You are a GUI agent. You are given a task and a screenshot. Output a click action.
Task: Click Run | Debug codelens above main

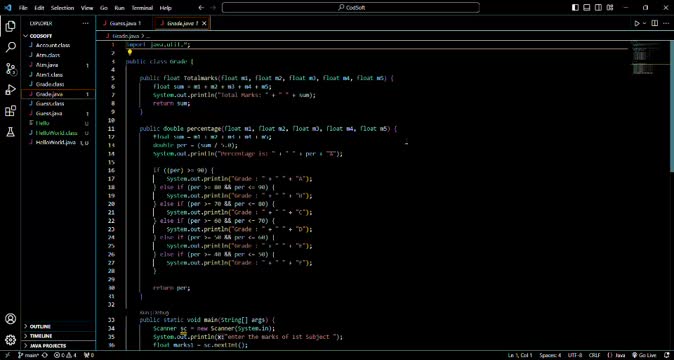pyautogui.click(x=154, y=312)
